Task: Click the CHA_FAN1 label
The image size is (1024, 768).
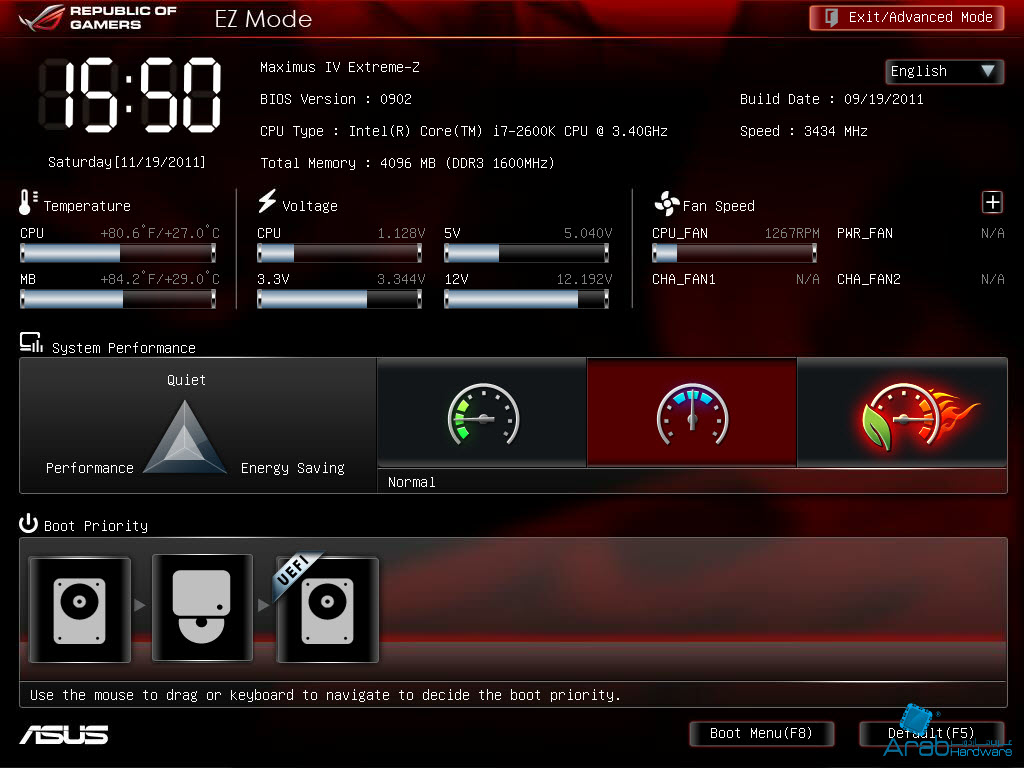Action: 684,280
